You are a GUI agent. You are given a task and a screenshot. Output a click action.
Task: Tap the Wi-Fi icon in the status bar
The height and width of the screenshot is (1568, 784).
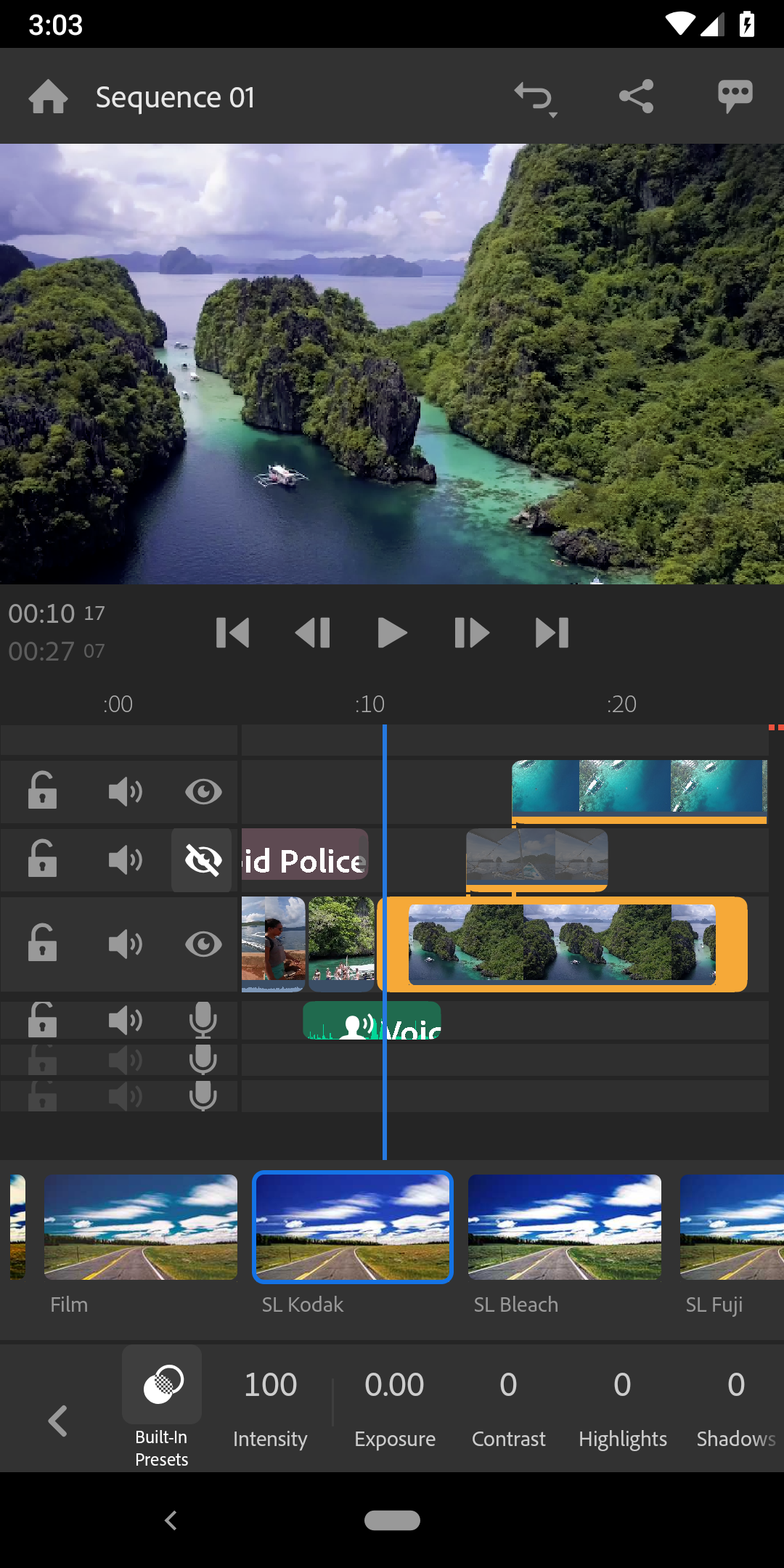[x=679, y=24]
